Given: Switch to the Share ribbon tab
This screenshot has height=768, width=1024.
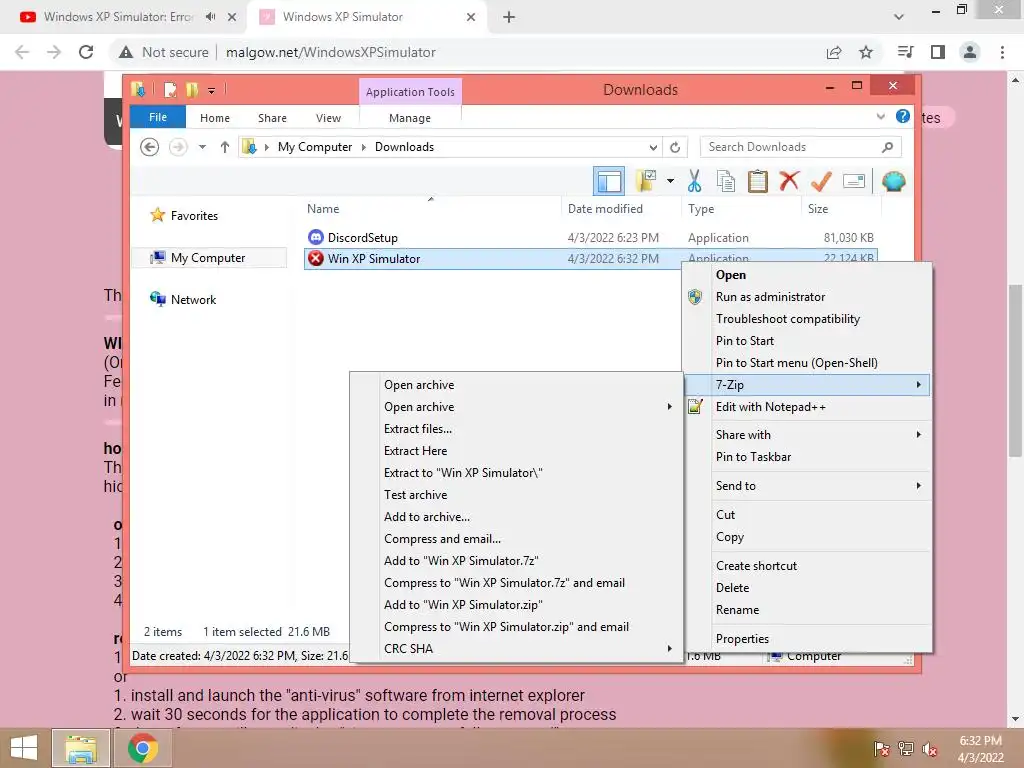Looking at the screenshot, I should (272, 118).
